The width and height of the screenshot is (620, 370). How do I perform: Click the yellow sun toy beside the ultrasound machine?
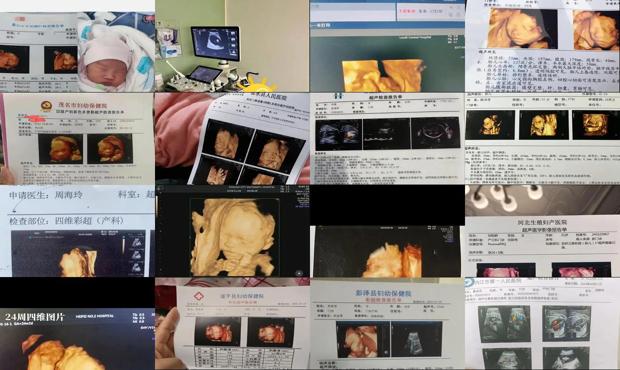(x=258, y=84)
